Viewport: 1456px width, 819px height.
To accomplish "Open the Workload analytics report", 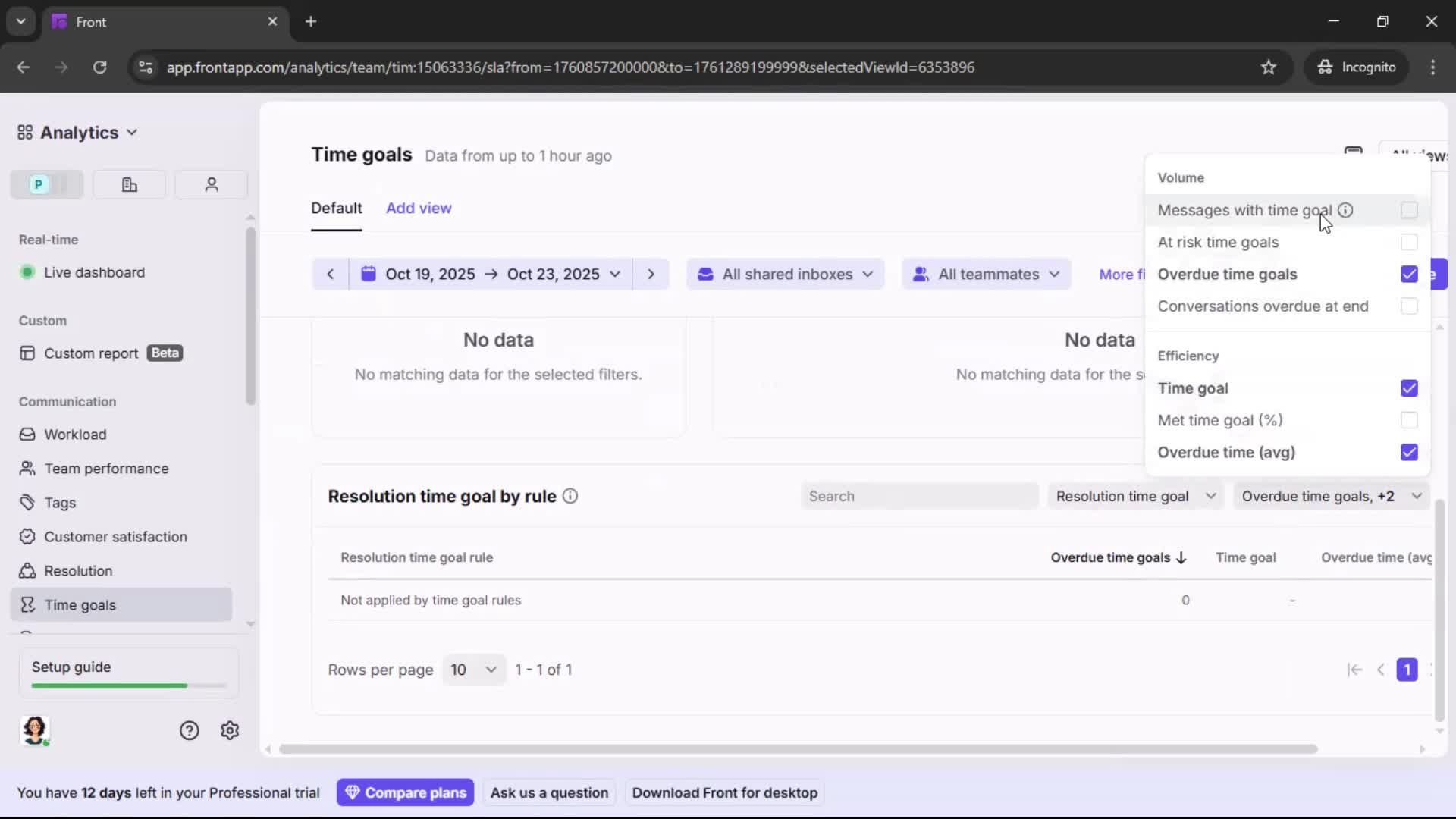I will [74, 435].
